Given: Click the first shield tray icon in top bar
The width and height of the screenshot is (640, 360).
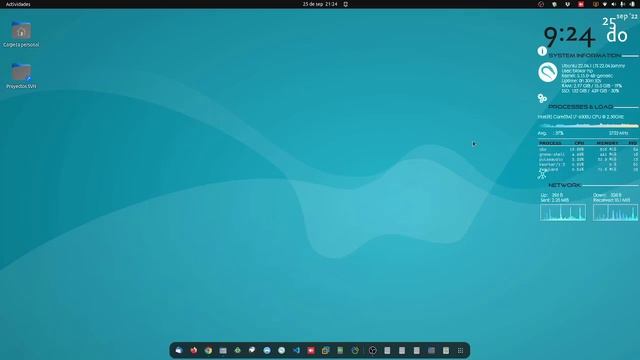Looking at the screenshot, I should [554, 4].
